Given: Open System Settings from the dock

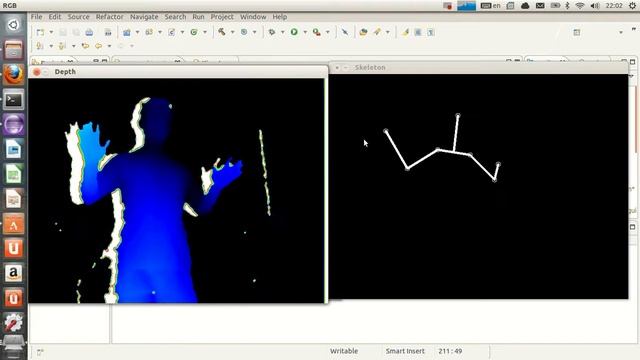Looking at the screenshot, I should click(13, 322).
